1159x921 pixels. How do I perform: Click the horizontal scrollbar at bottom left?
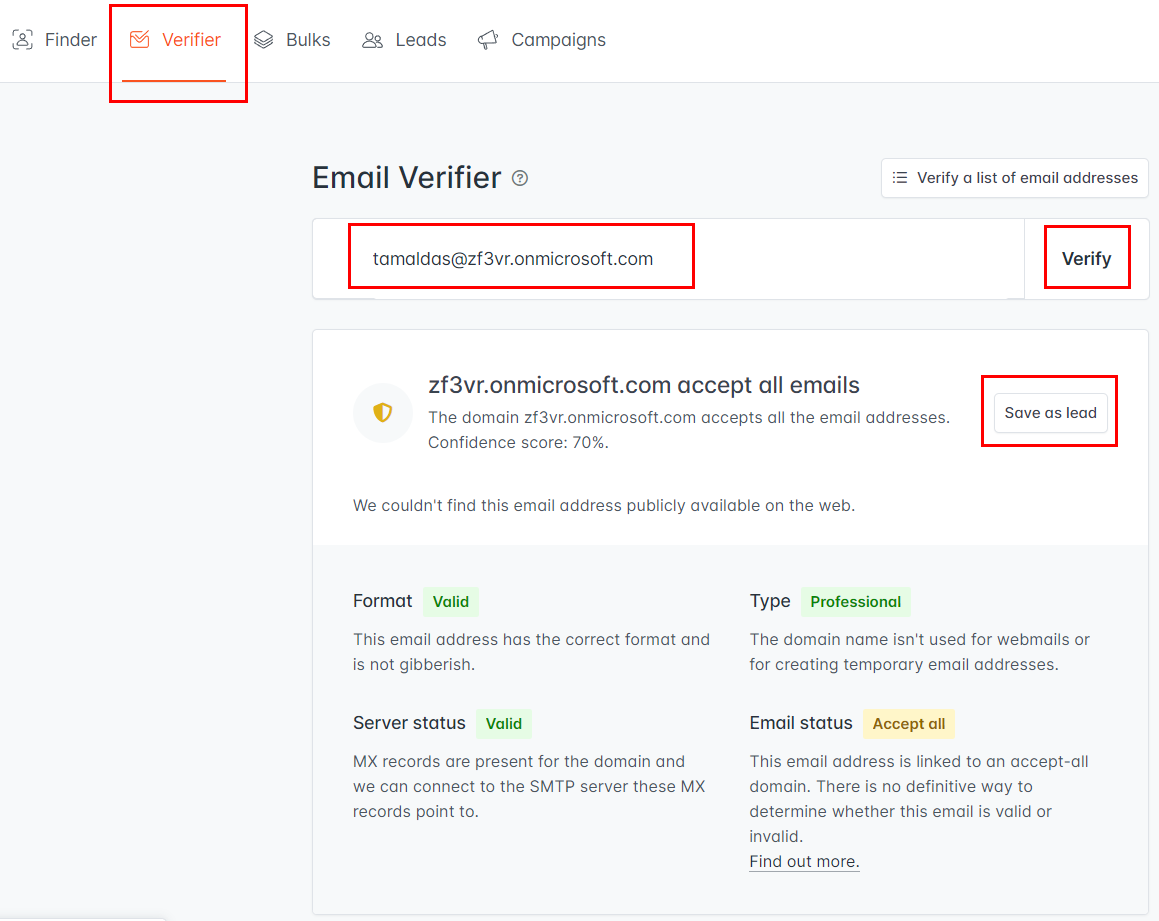tap(80, 916)
